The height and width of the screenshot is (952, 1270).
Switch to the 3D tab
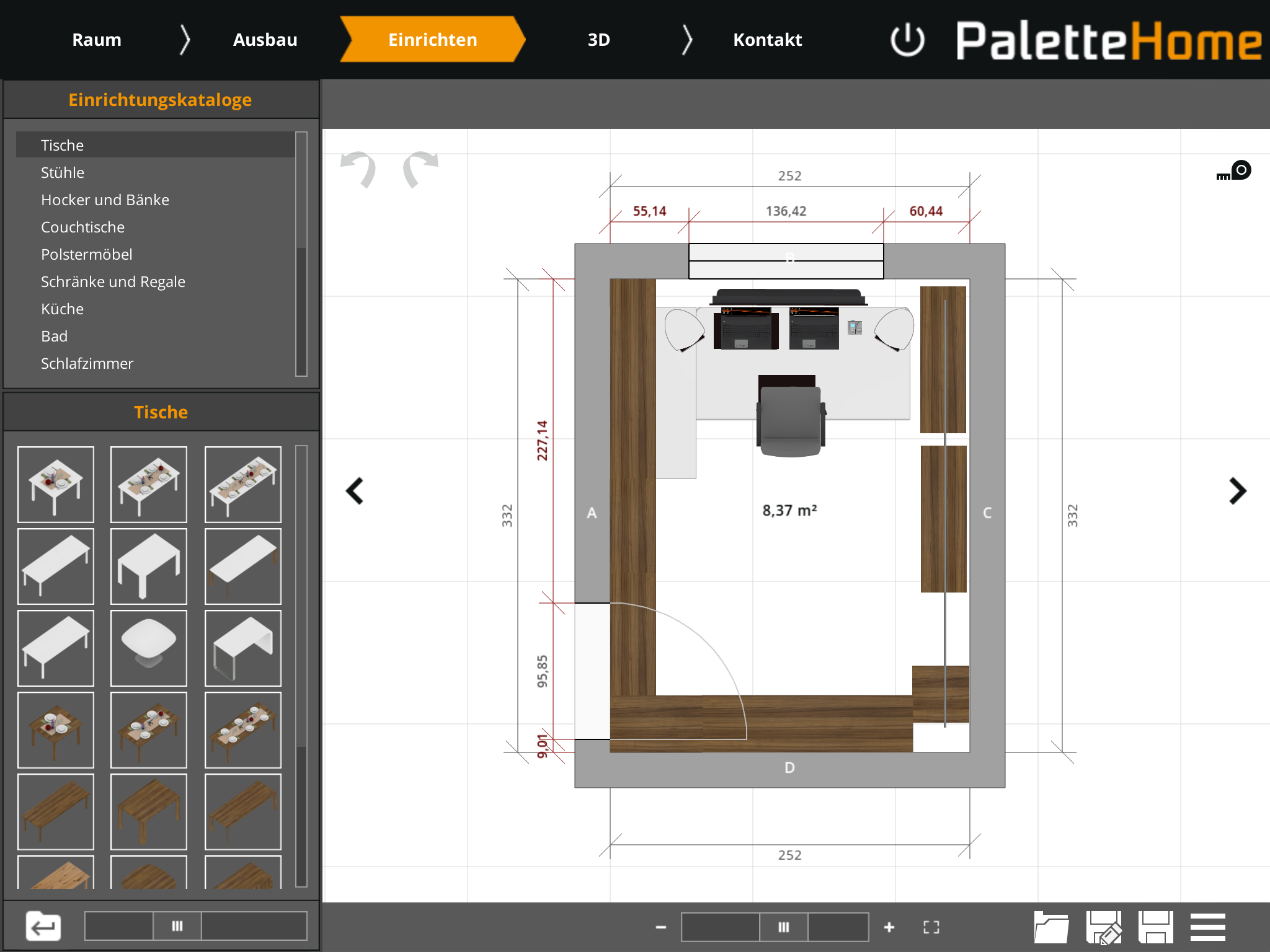click(598, 40)
